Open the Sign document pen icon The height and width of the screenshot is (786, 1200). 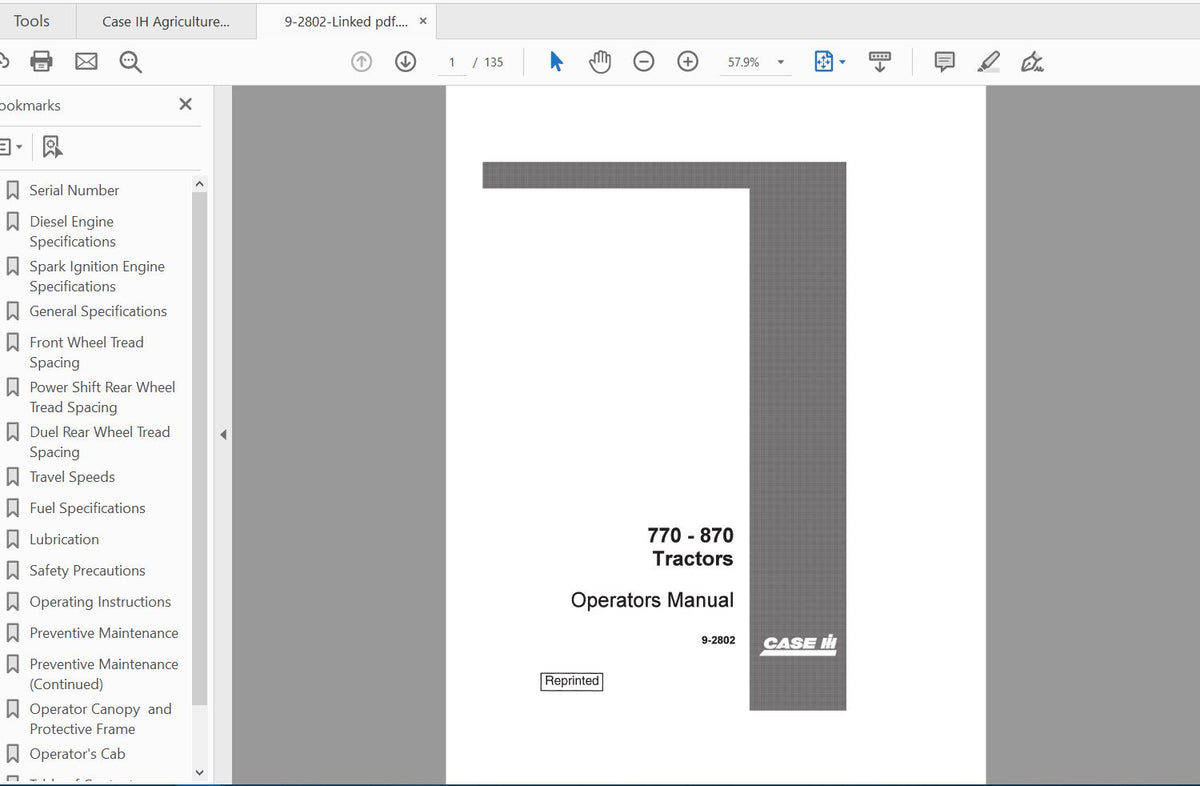[x=1032, y=62]
